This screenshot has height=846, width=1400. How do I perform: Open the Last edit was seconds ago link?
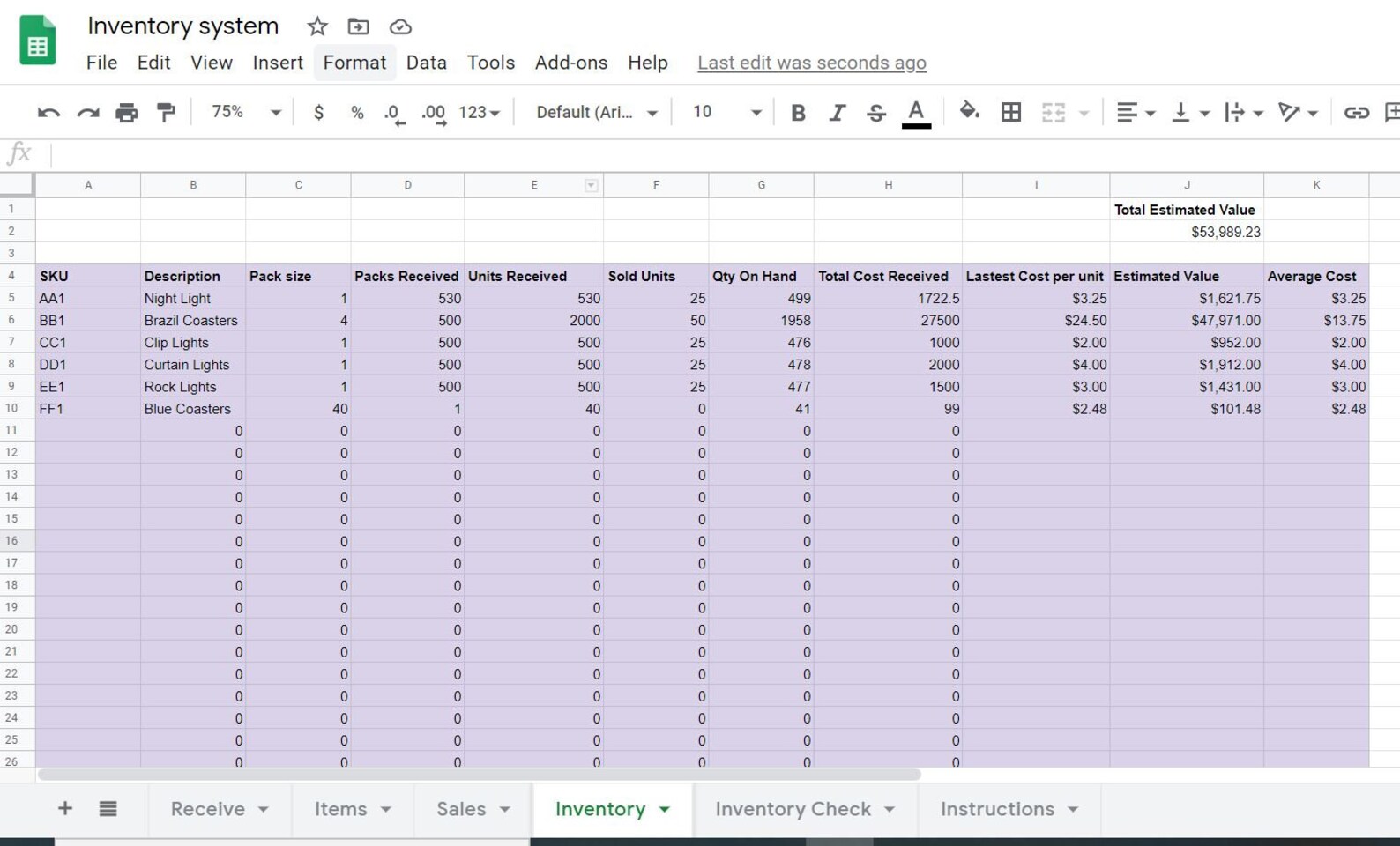click(x=811, y=63)
